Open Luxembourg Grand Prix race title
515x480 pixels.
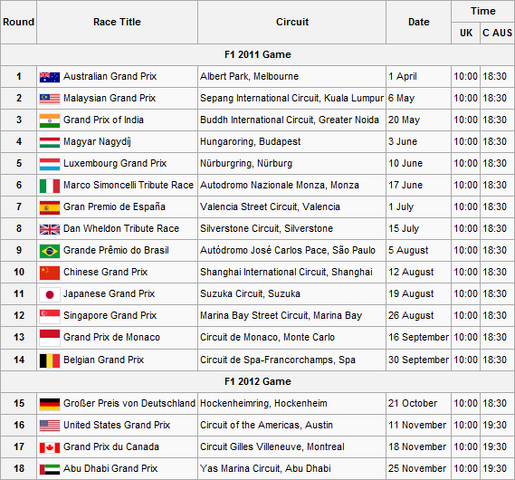click(115, 163)
